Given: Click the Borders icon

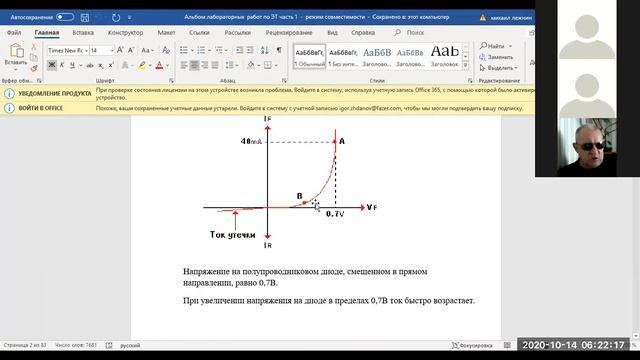Looking at the screenshot, I should [x=268, y=65].
